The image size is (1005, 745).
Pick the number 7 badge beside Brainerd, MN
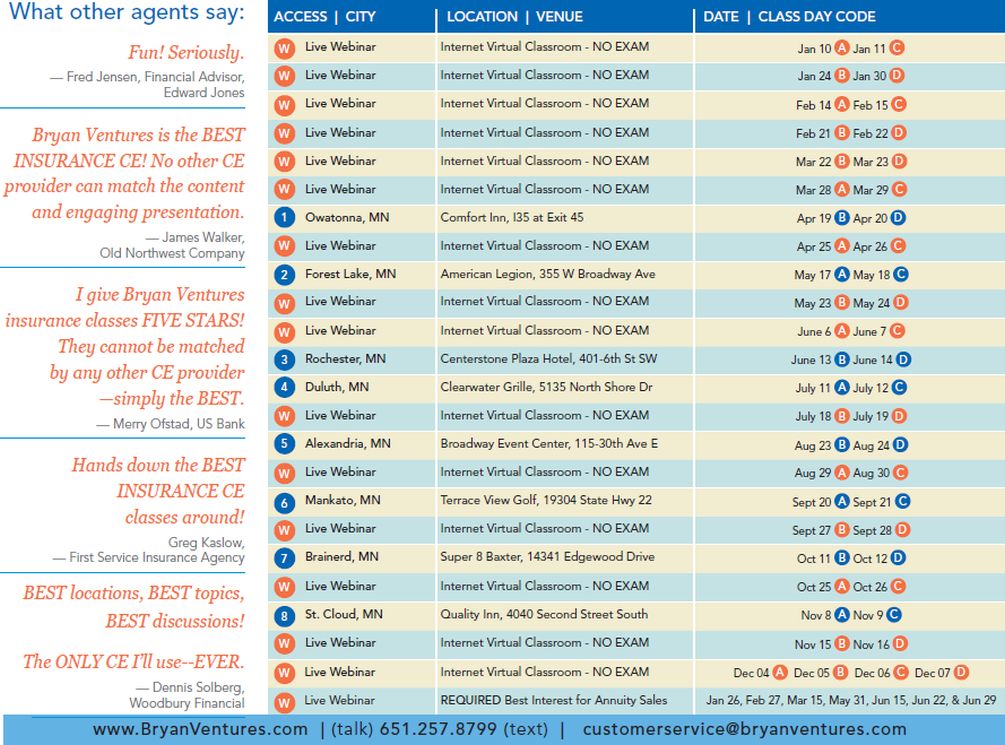pos(284,558)
